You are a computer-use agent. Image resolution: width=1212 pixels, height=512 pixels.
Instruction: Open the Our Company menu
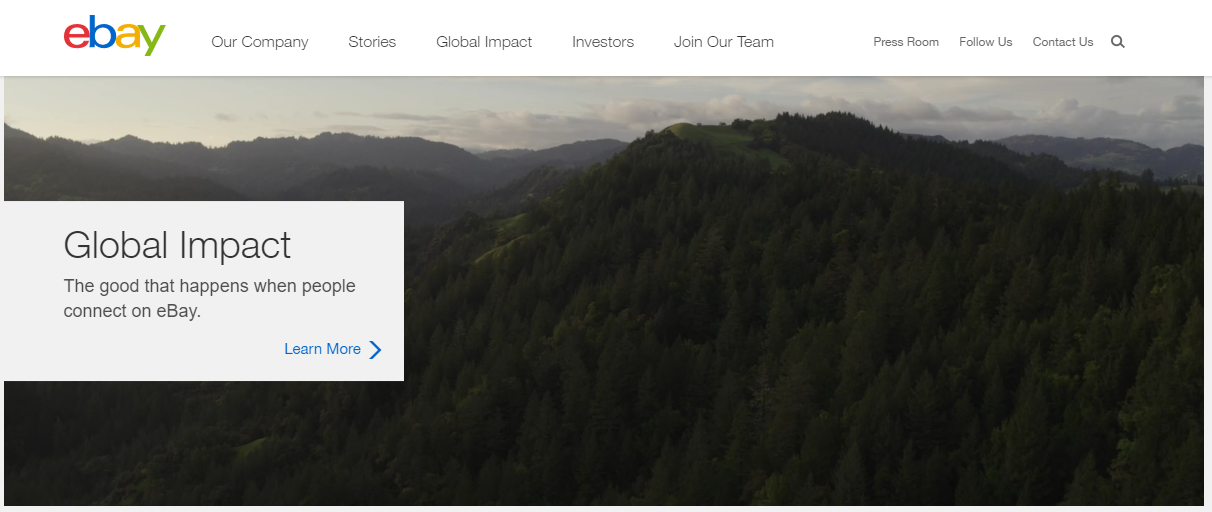260,42
